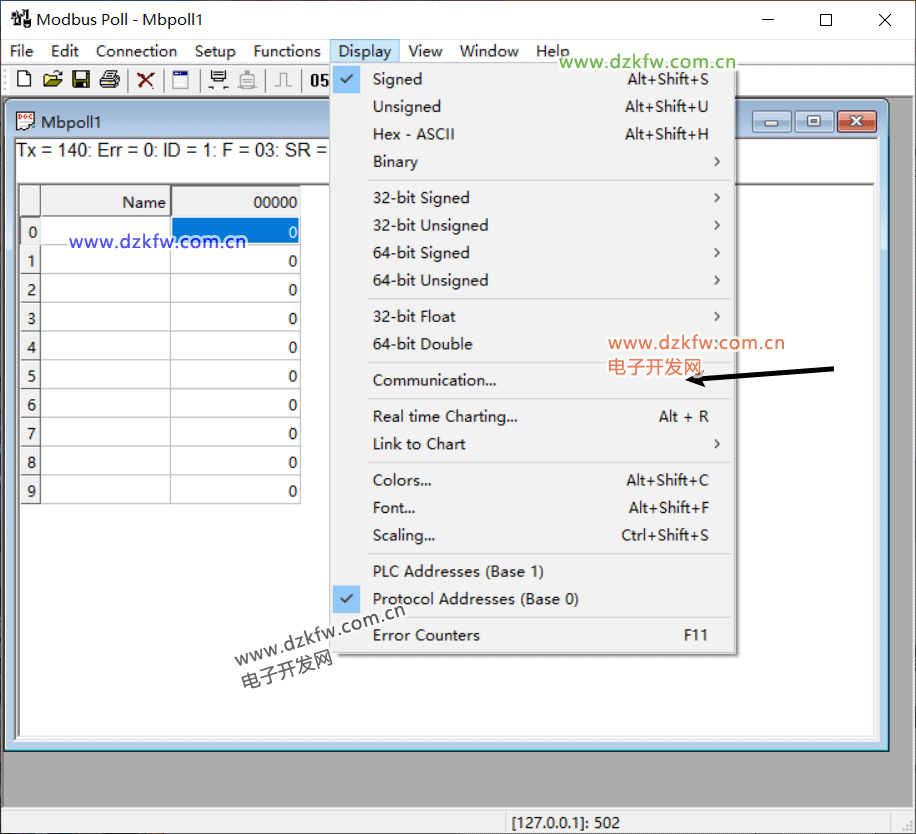
Task: Open the Colors... settings entry
Action: pyautogui.click(x=402, y=480)
